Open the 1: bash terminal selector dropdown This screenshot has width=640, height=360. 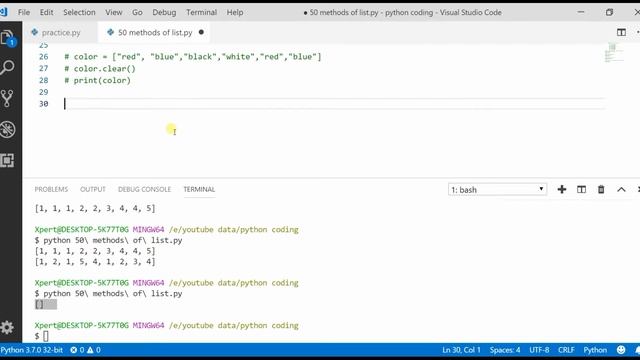(497, 190)
